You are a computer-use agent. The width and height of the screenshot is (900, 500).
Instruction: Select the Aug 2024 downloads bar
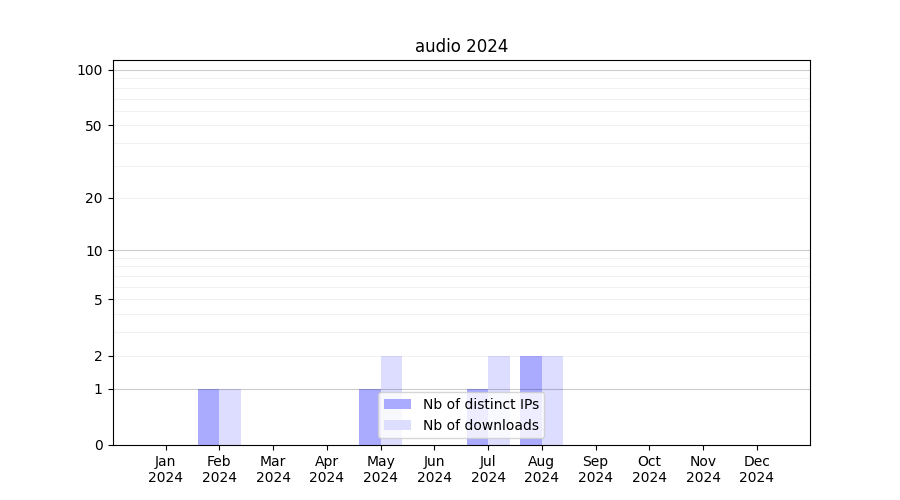pos(553,400)
